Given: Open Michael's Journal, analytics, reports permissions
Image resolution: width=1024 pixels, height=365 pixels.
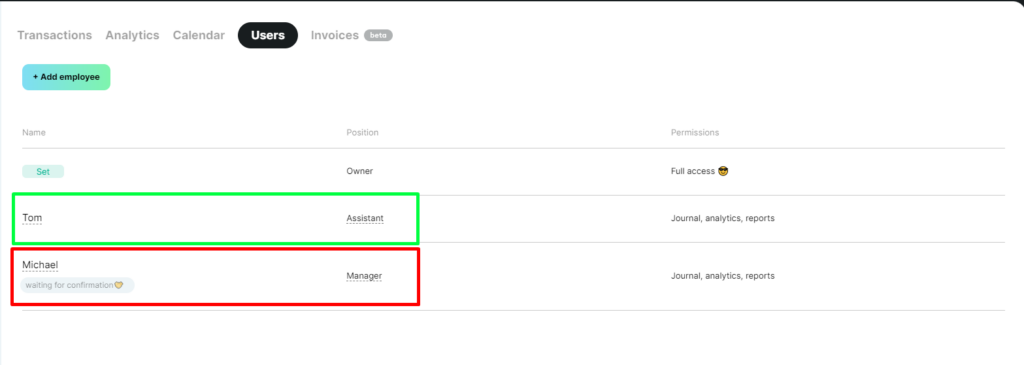Looking at the screenshot, I should (722, 276).
